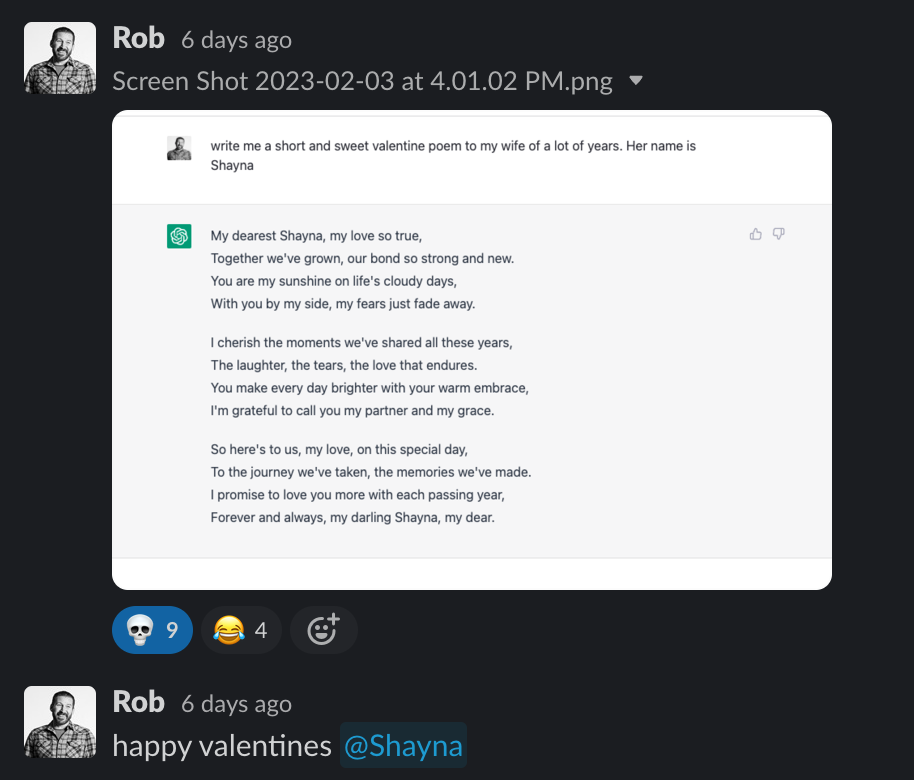The width and height of the screenshot is (914, 780).
Task: Click the thumbs down icon on poem
Action: (779, 234)
